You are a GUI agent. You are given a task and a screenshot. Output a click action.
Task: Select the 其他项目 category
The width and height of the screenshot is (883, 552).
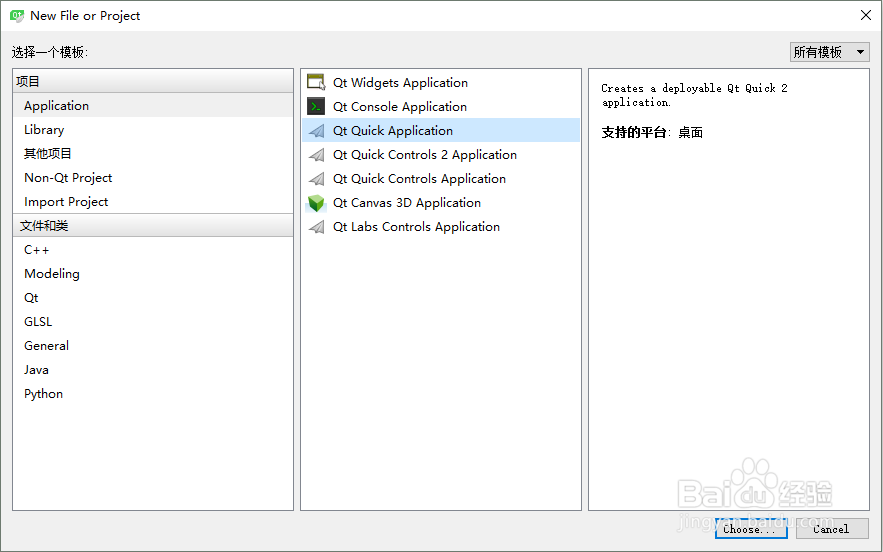point(153,154)
